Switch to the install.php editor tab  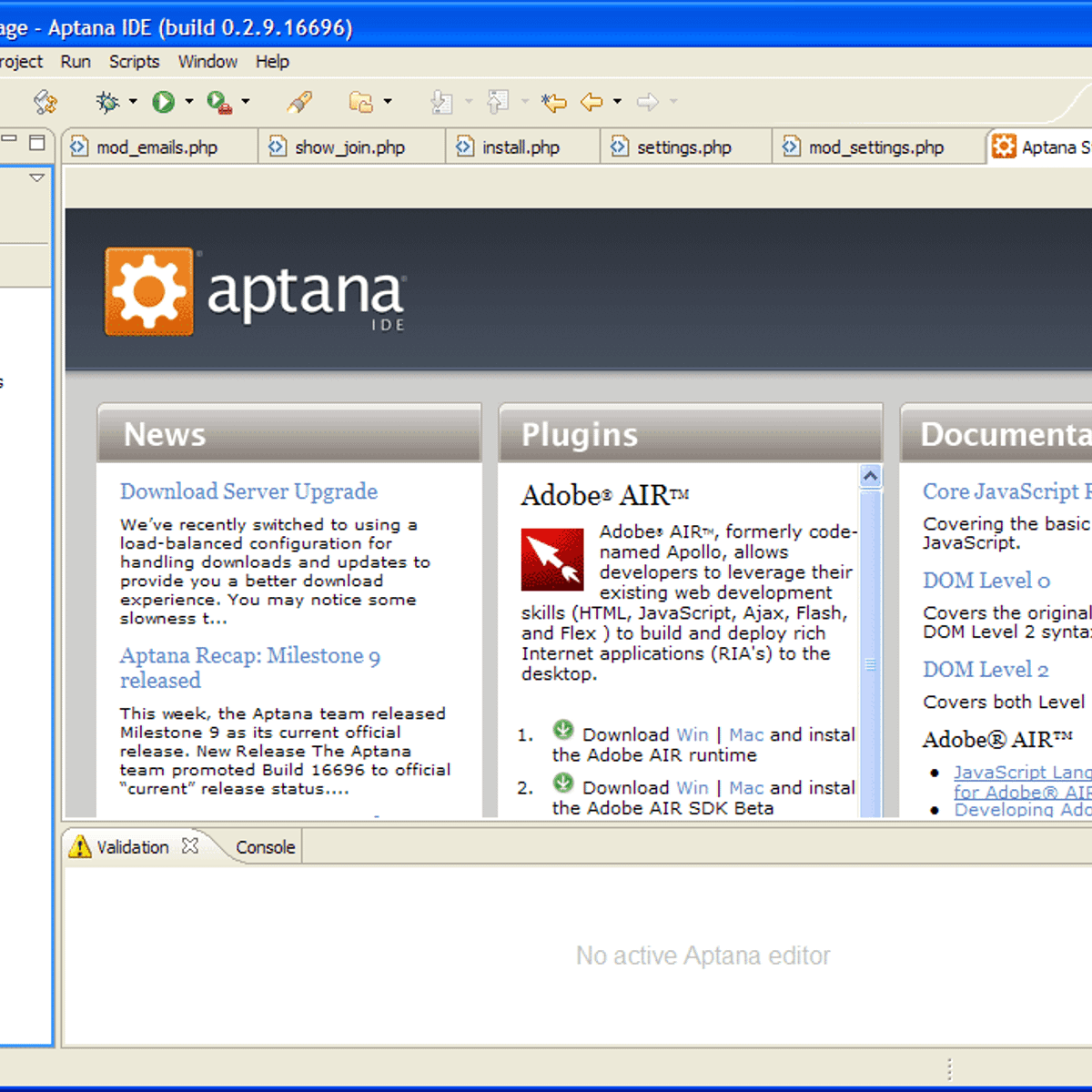pos(523,147)
